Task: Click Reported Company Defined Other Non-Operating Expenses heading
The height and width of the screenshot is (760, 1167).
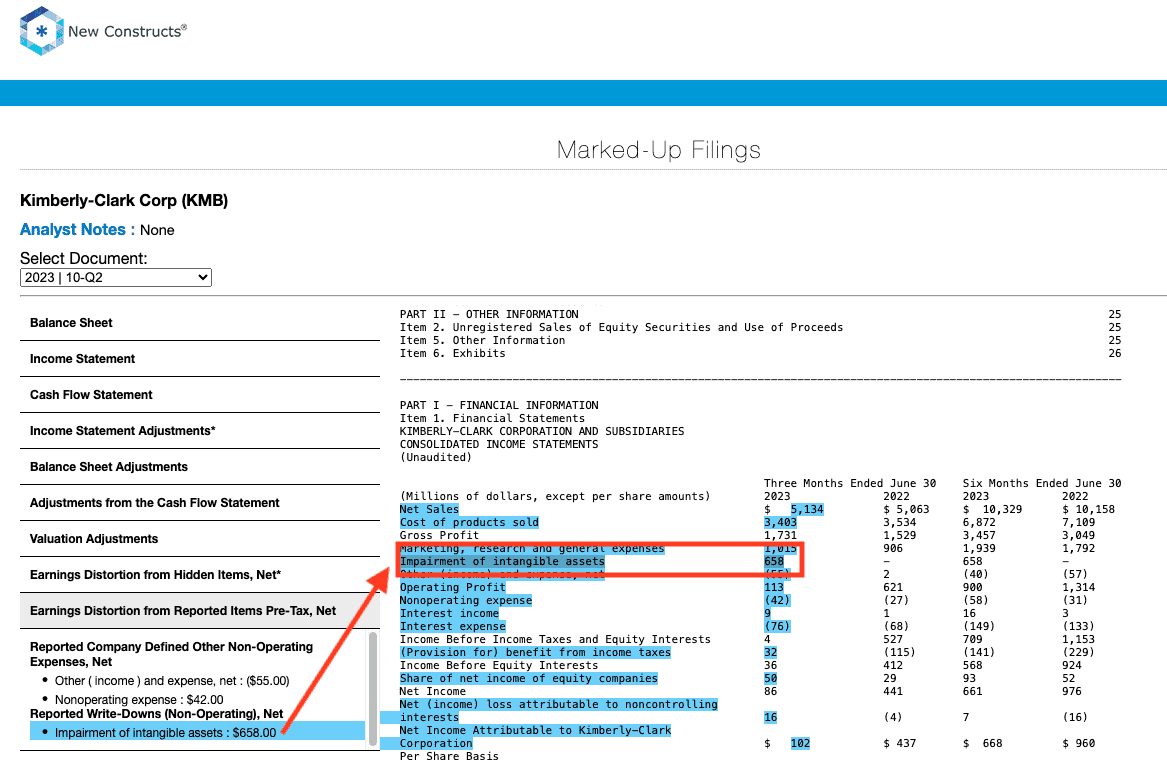Action: [x=171, y=654]
